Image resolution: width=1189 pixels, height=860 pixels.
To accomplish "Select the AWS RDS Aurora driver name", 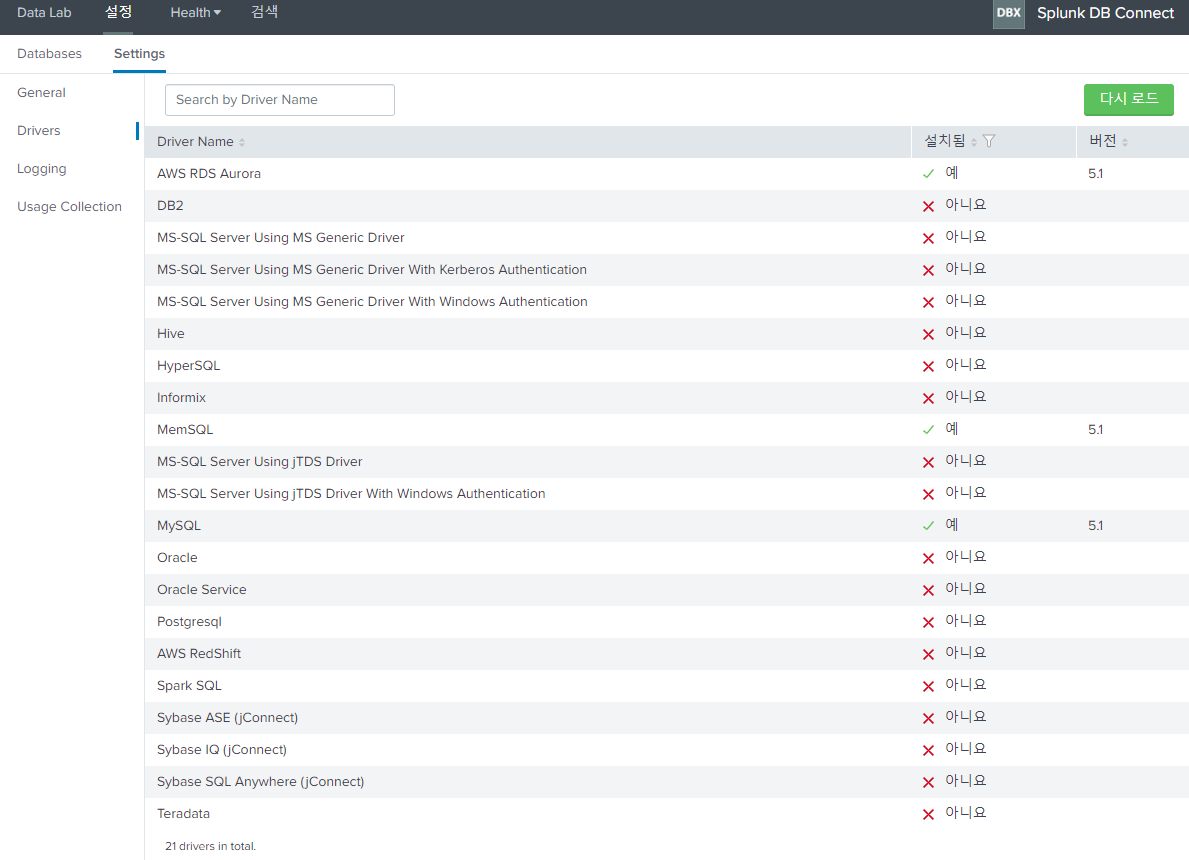I will coord(209,174).
